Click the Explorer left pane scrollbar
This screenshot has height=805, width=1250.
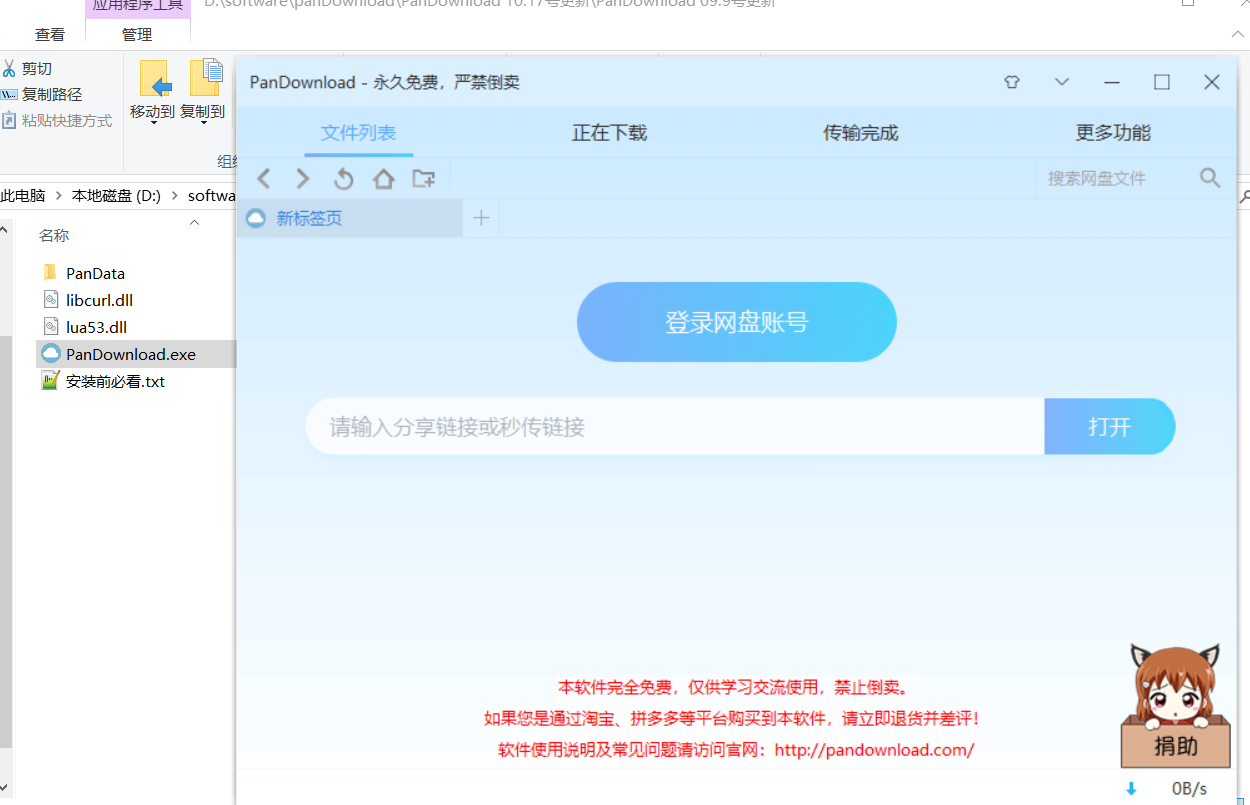click(x=5, y=540)
